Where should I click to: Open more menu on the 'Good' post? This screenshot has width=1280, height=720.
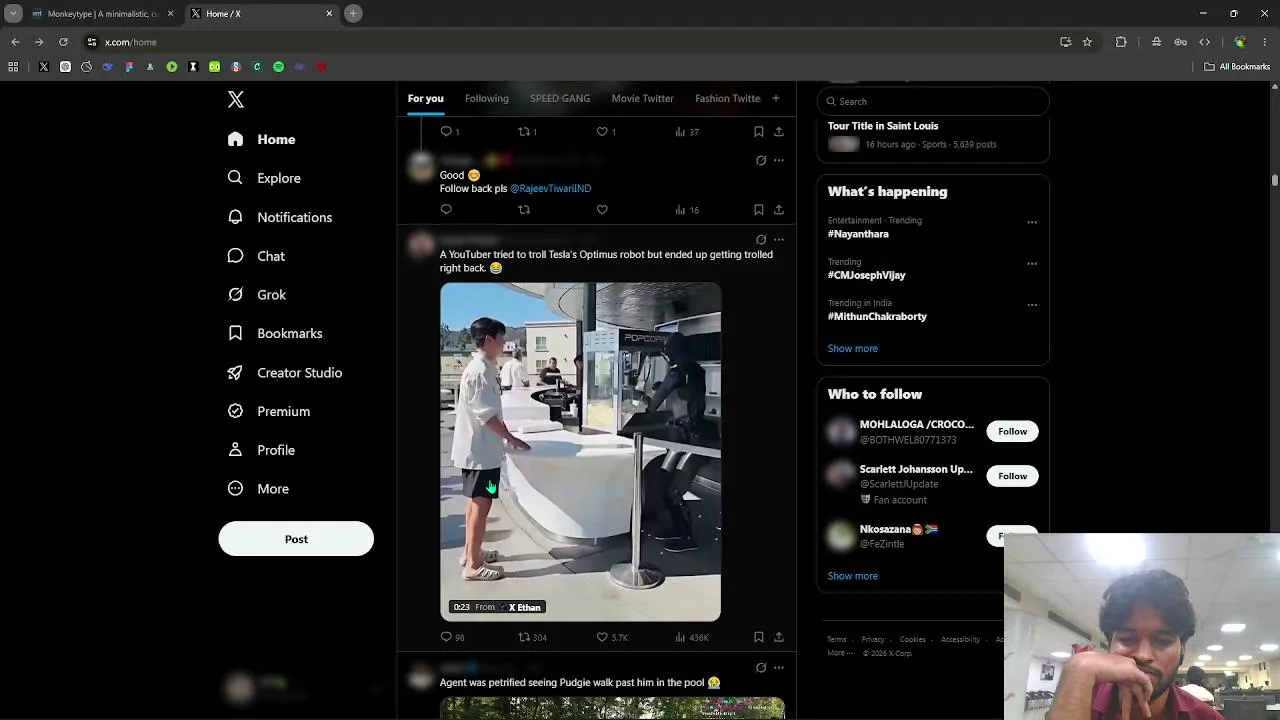779,160
